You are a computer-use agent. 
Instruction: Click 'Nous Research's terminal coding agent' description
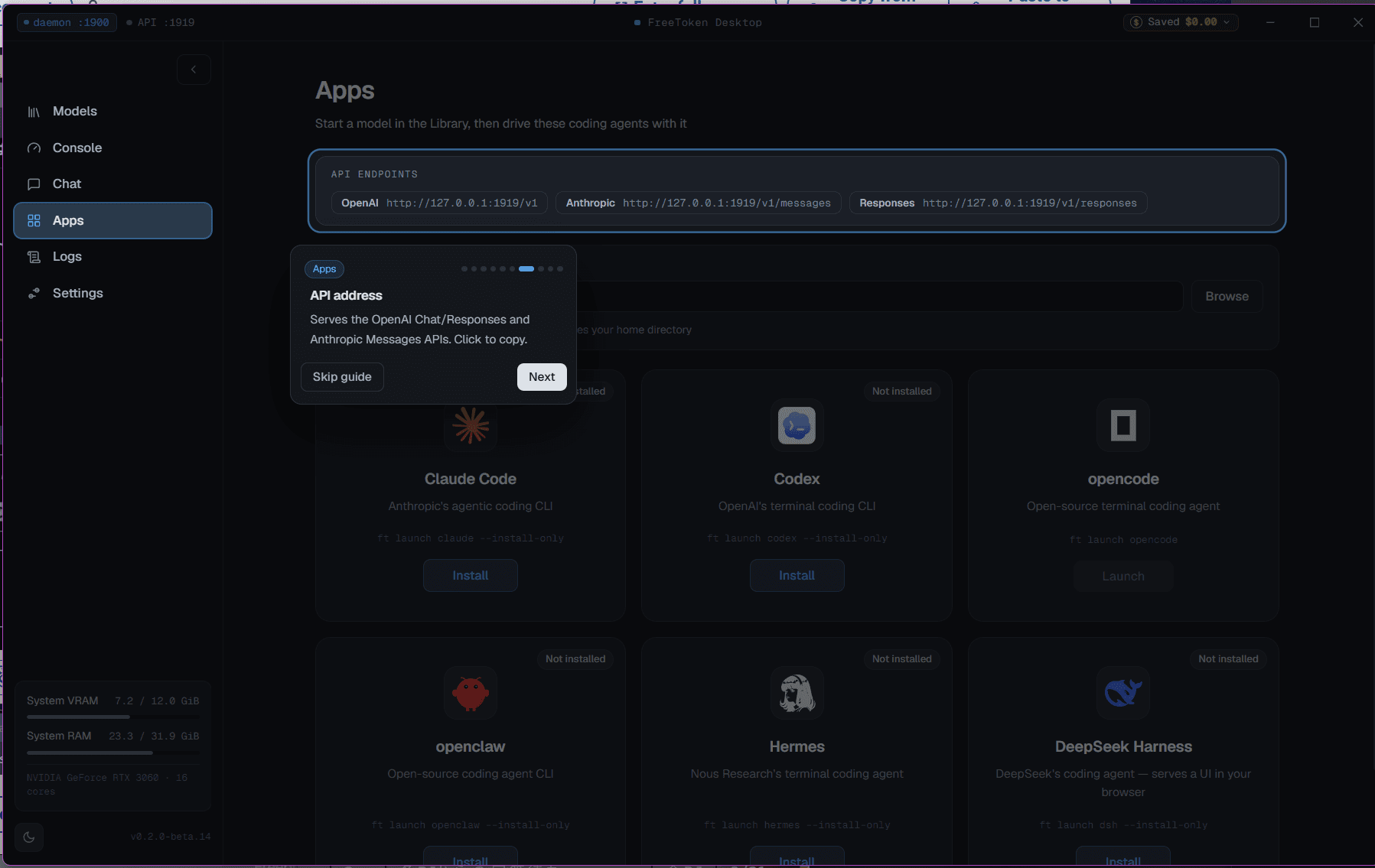(x=797, y=774)
